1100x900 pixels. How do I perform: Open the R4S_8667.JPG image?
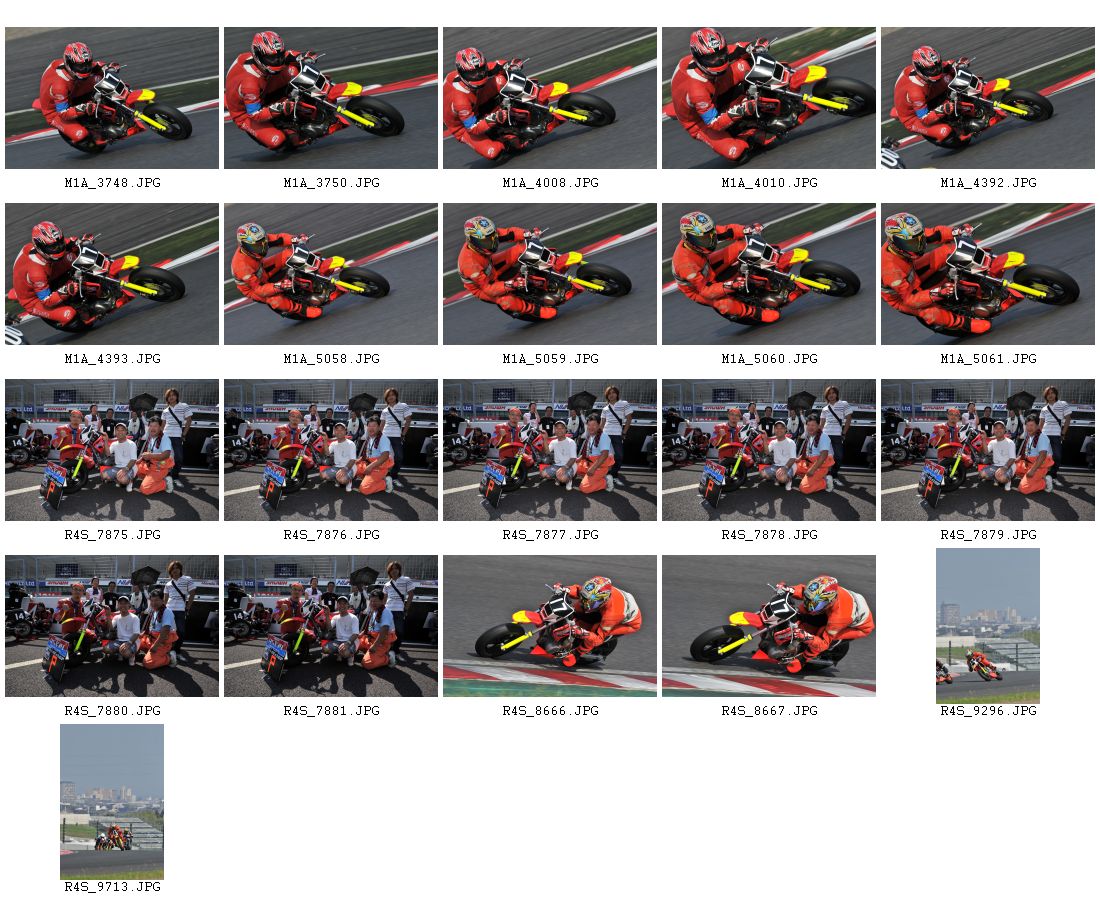[x=769, y=626]
